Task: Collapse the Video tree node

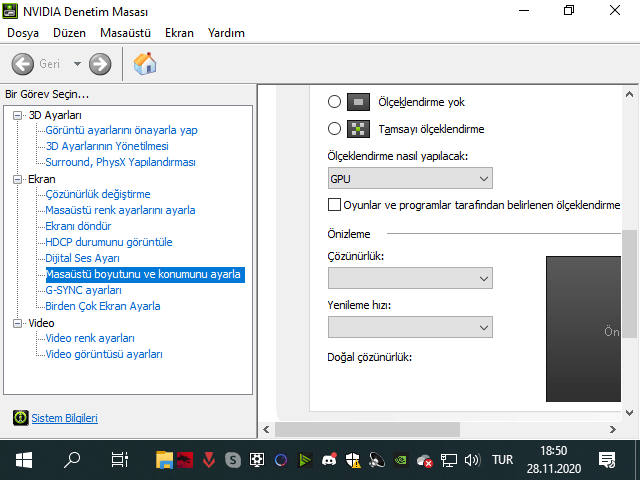Action: click(17, 323)
